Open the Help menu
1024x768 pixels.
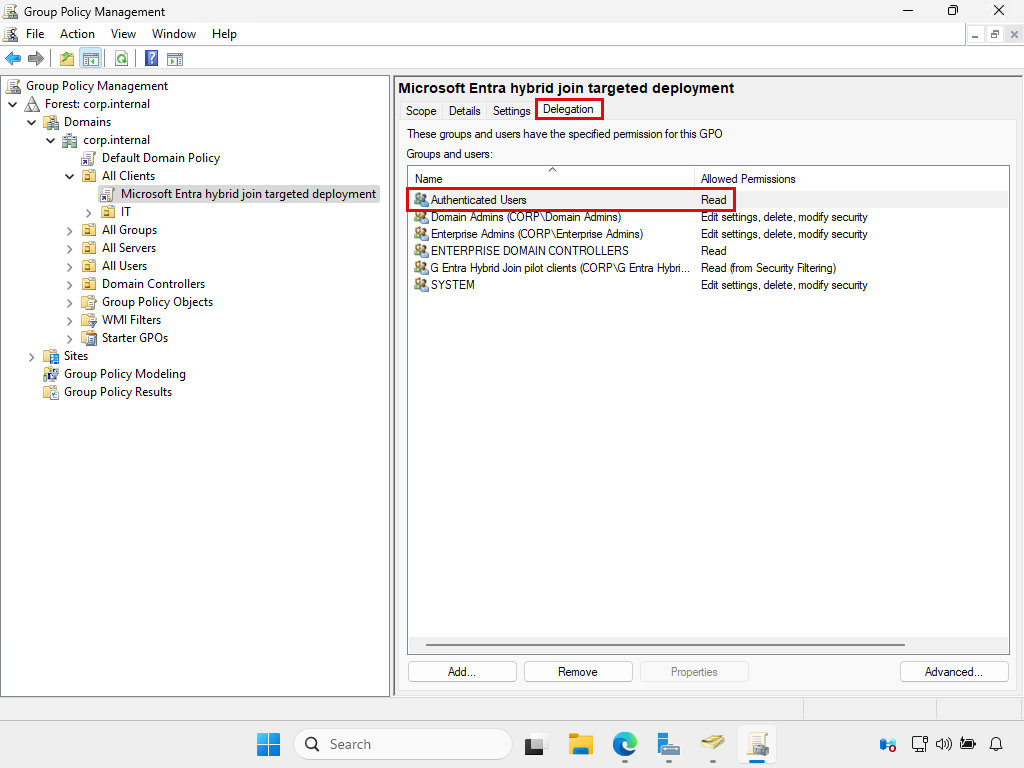tap(224, 34)
